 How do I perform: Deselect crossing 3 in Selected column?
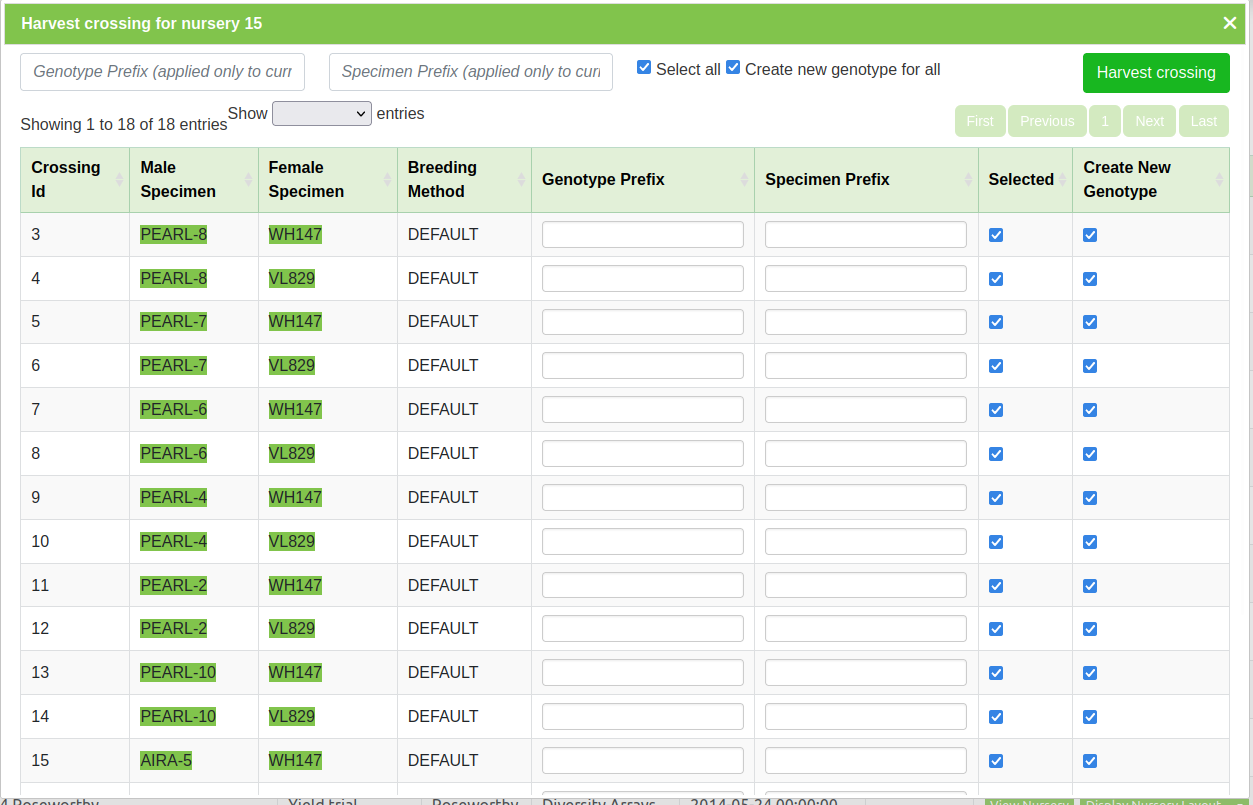995,235
